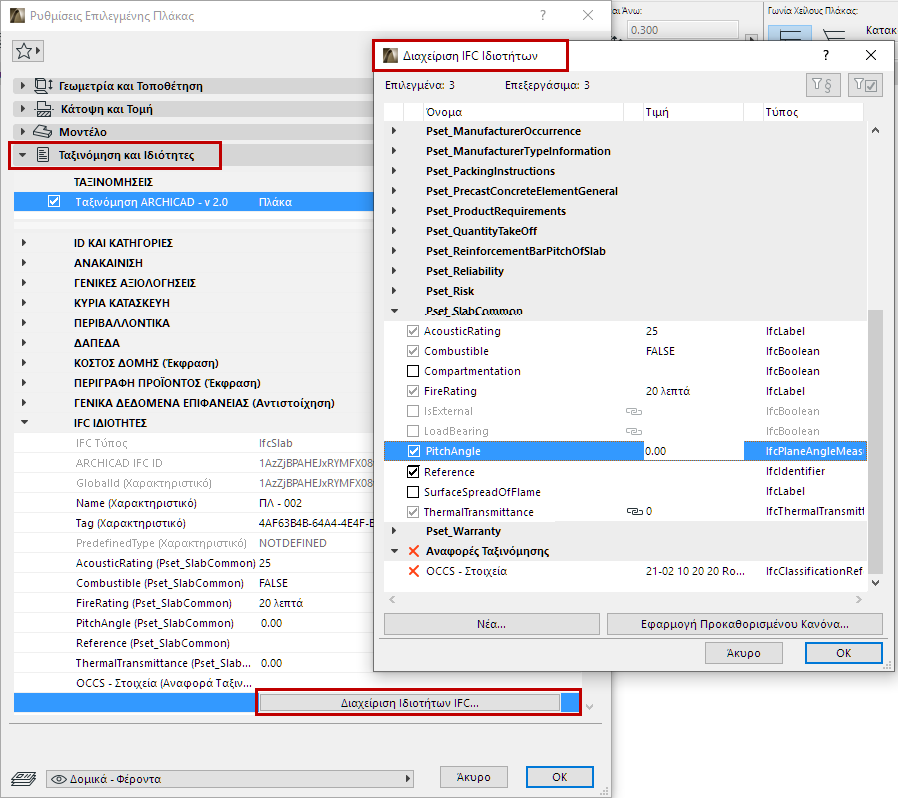
Task: Select the FireRating (Pset_SlabCommon) property row
Action: [194, 603]
